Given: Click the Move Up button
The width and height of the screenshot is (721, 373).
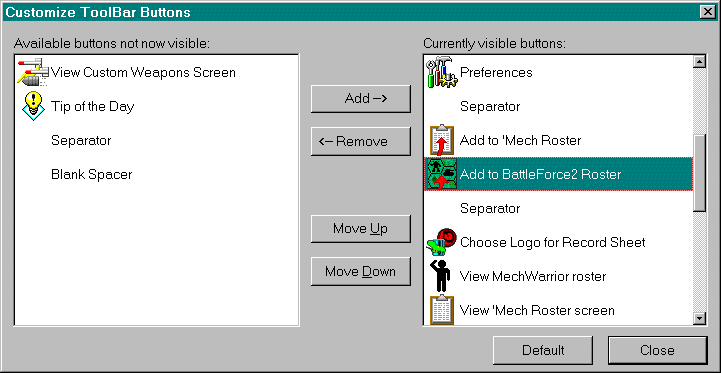Looking at the screenshot, I should [360, 229].
